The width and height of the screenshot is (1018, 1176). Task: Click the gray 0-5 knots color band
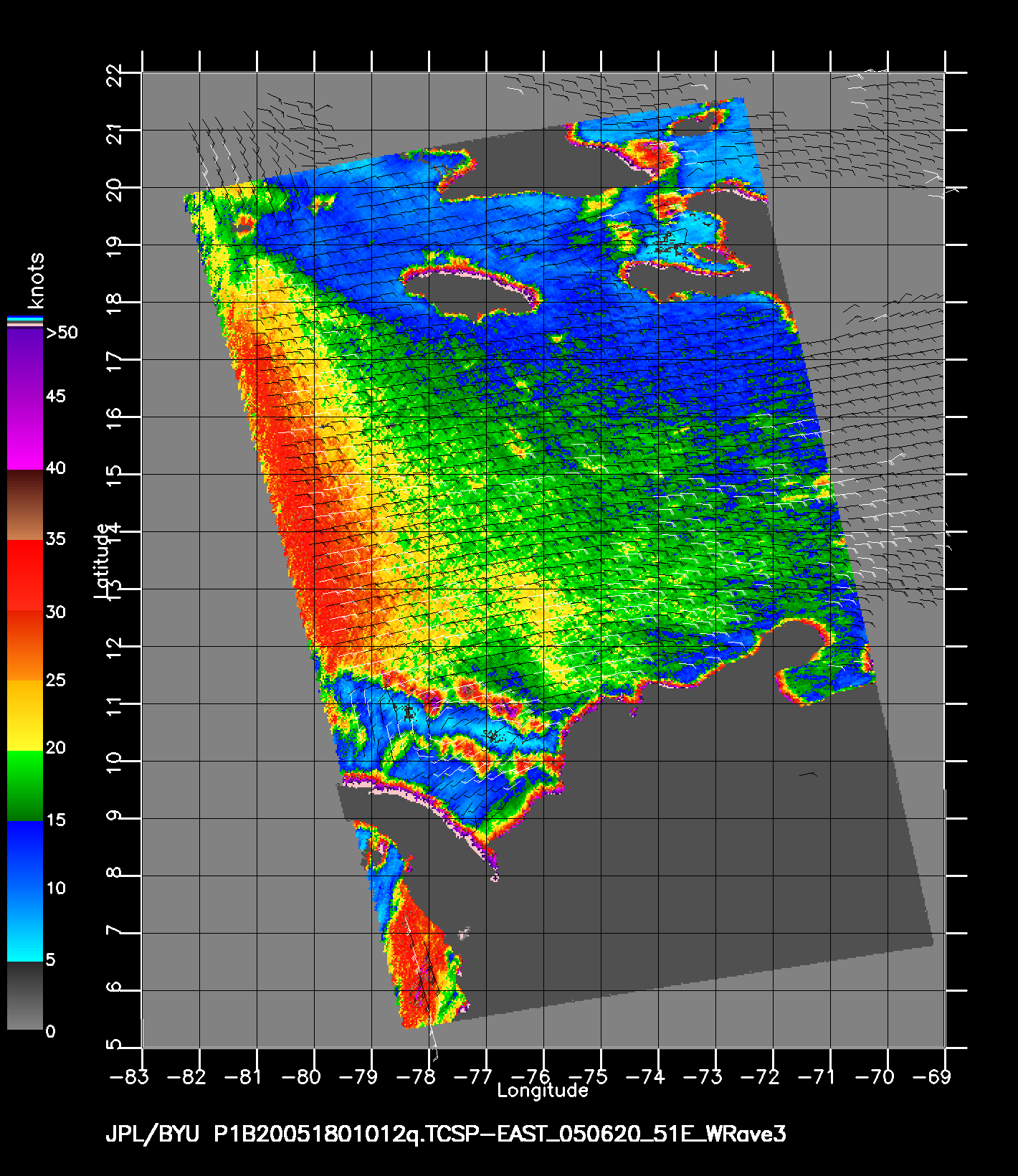pyautogui.click(x=25, y=995)
